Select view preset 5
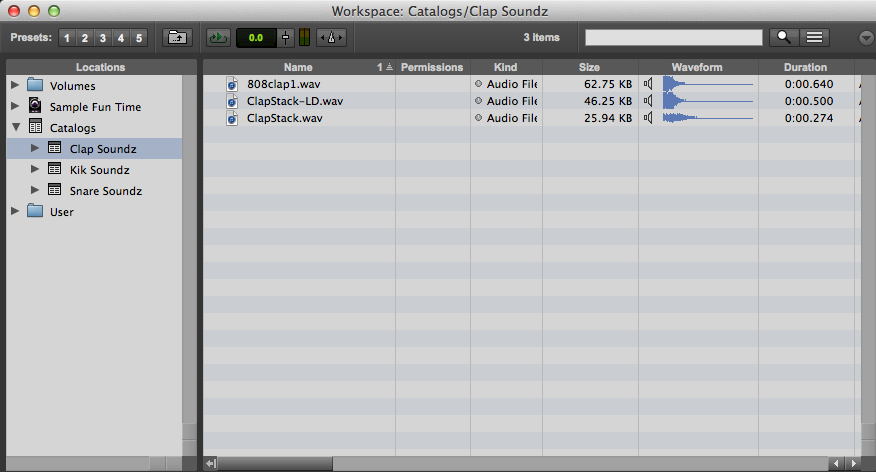876x472 pixels. [139, 38]
